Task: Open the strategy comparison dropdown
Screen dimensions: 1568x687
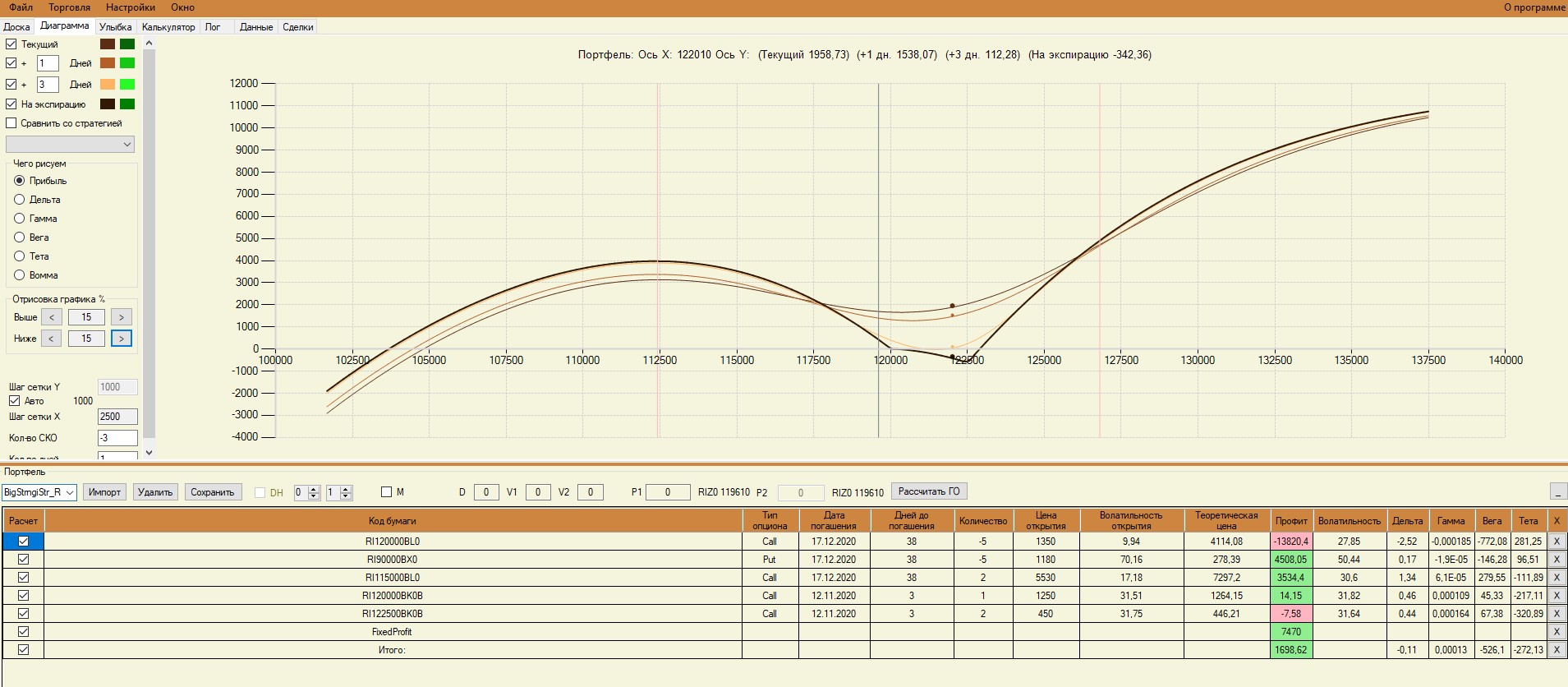Action: tap(70, 145)
